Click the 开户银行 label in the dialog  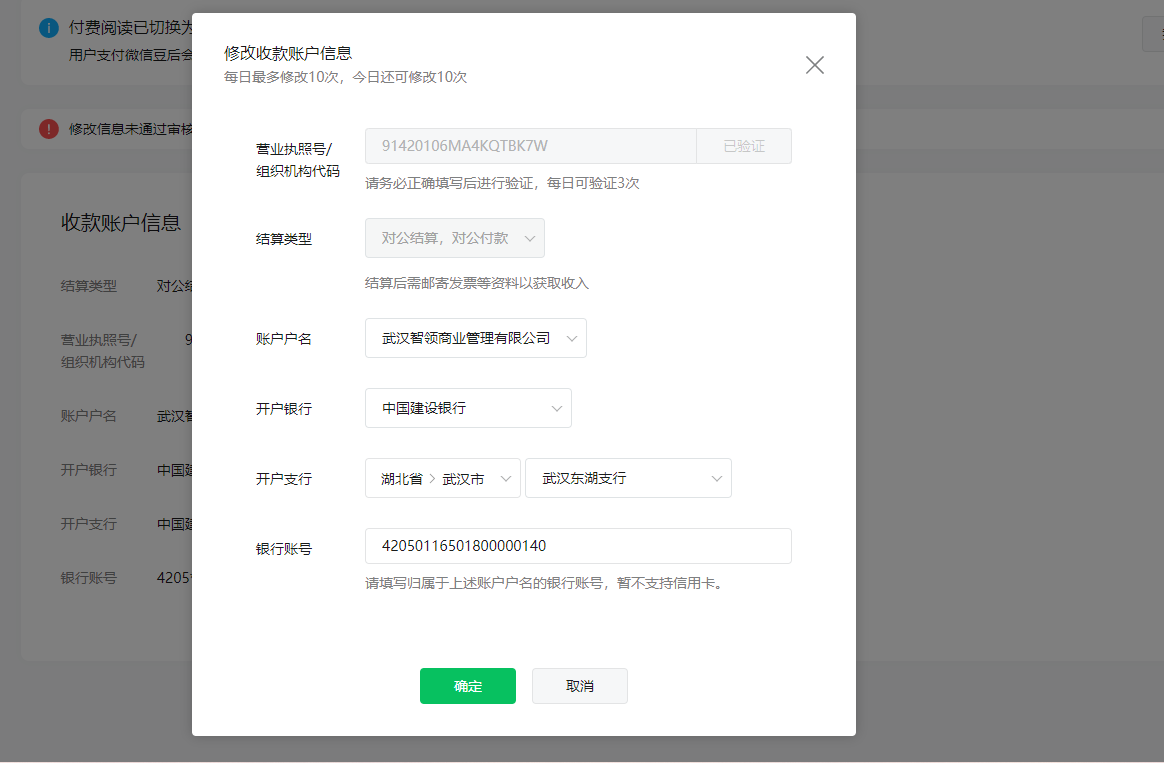coord(284,409)
